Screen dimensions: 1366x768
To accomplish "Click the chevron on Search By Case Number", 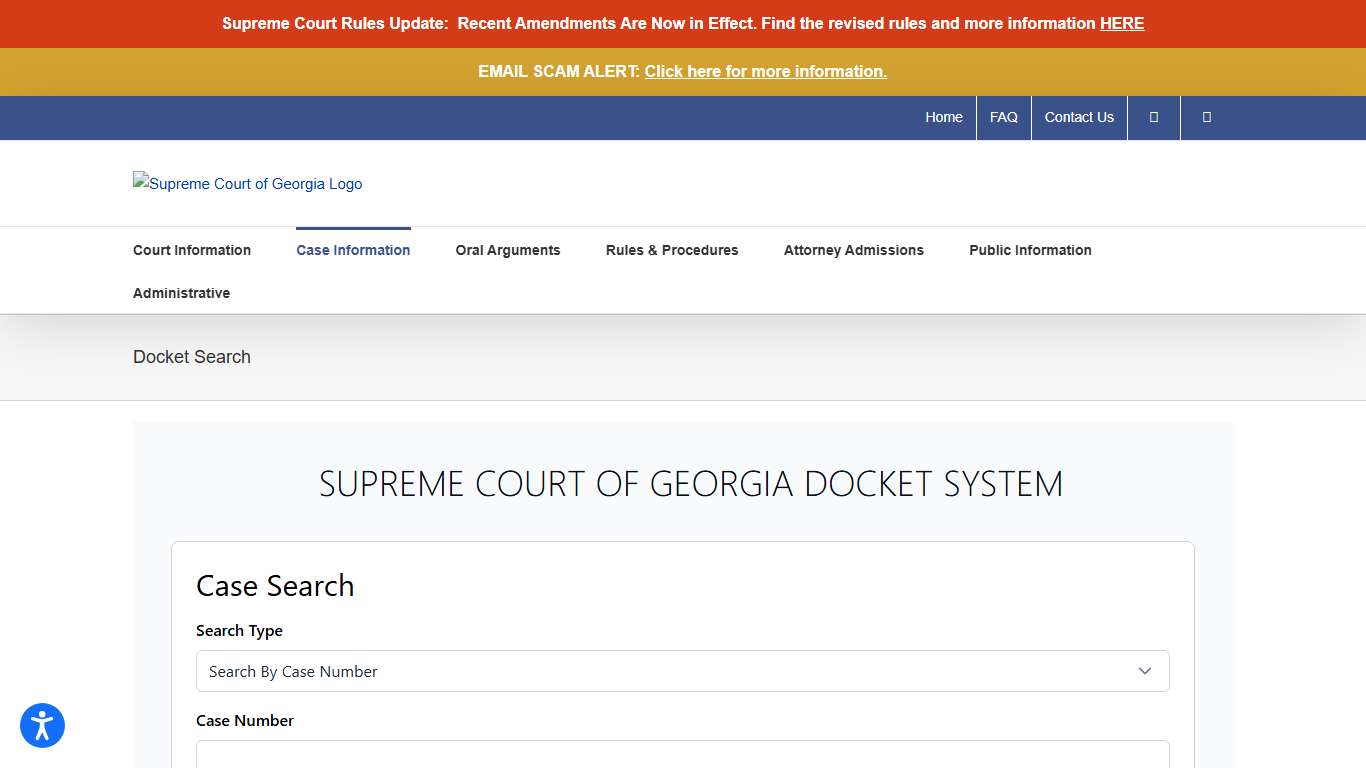I will [1145, 671].
